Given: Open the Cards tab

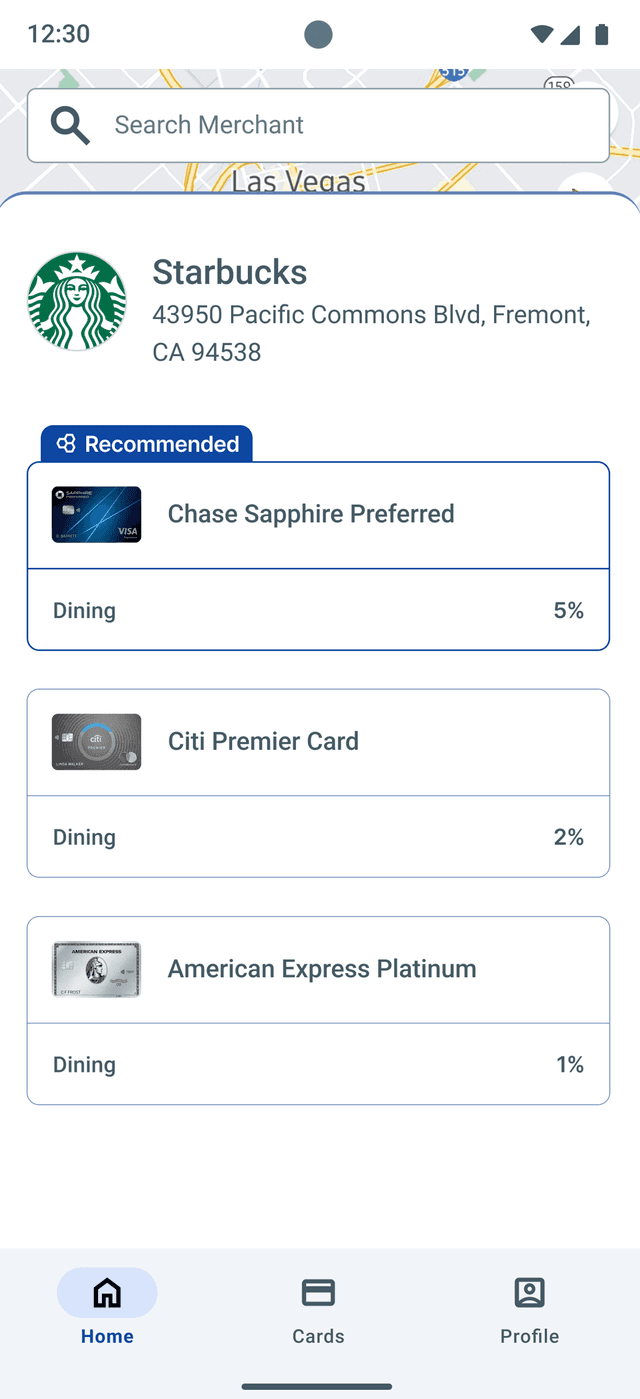Looking at the screenshot, I should click(x=318, y=1308).
